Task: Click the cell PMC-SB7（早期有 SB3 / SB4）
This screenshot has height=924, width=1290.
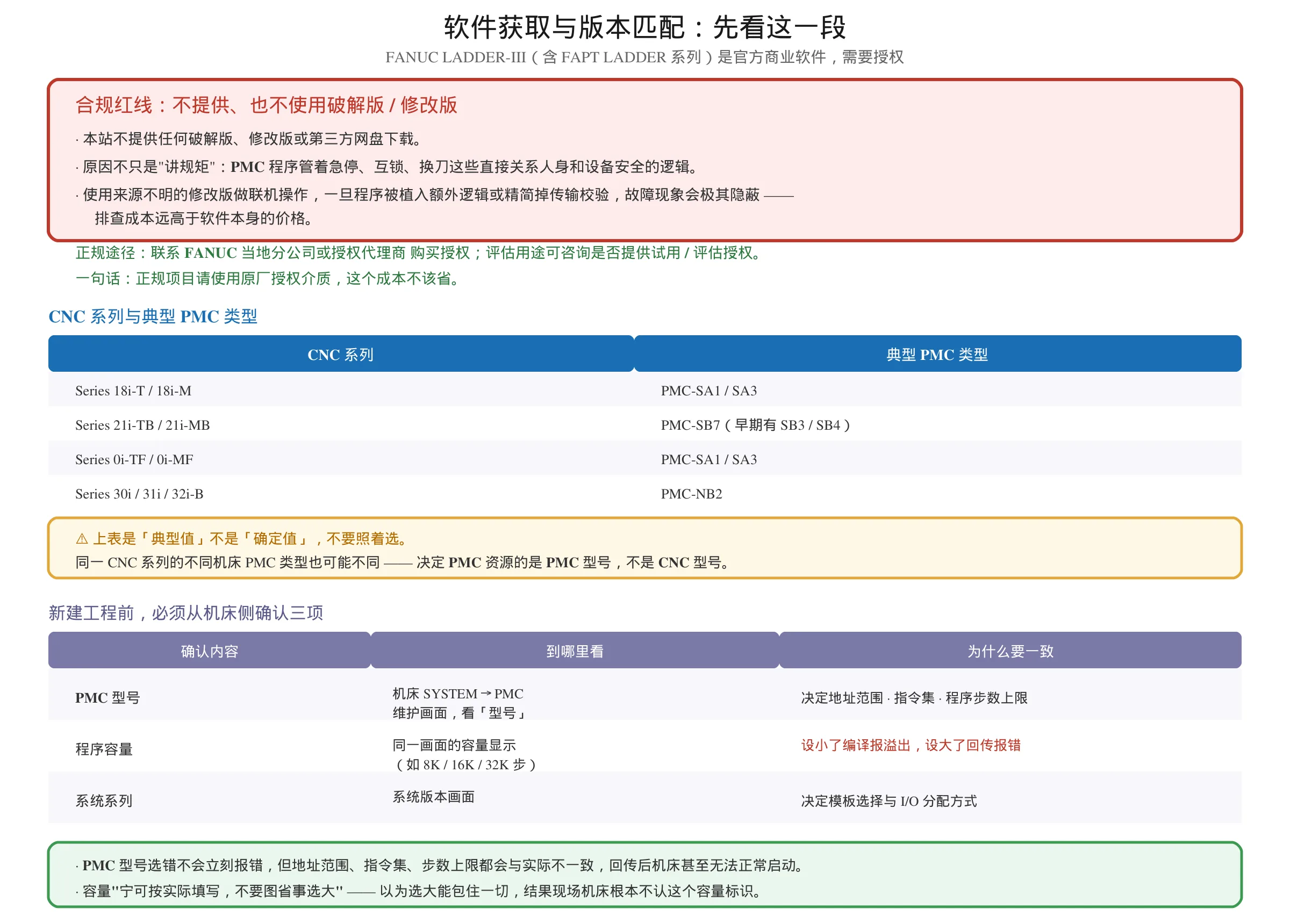Action: tap(756, 425)
